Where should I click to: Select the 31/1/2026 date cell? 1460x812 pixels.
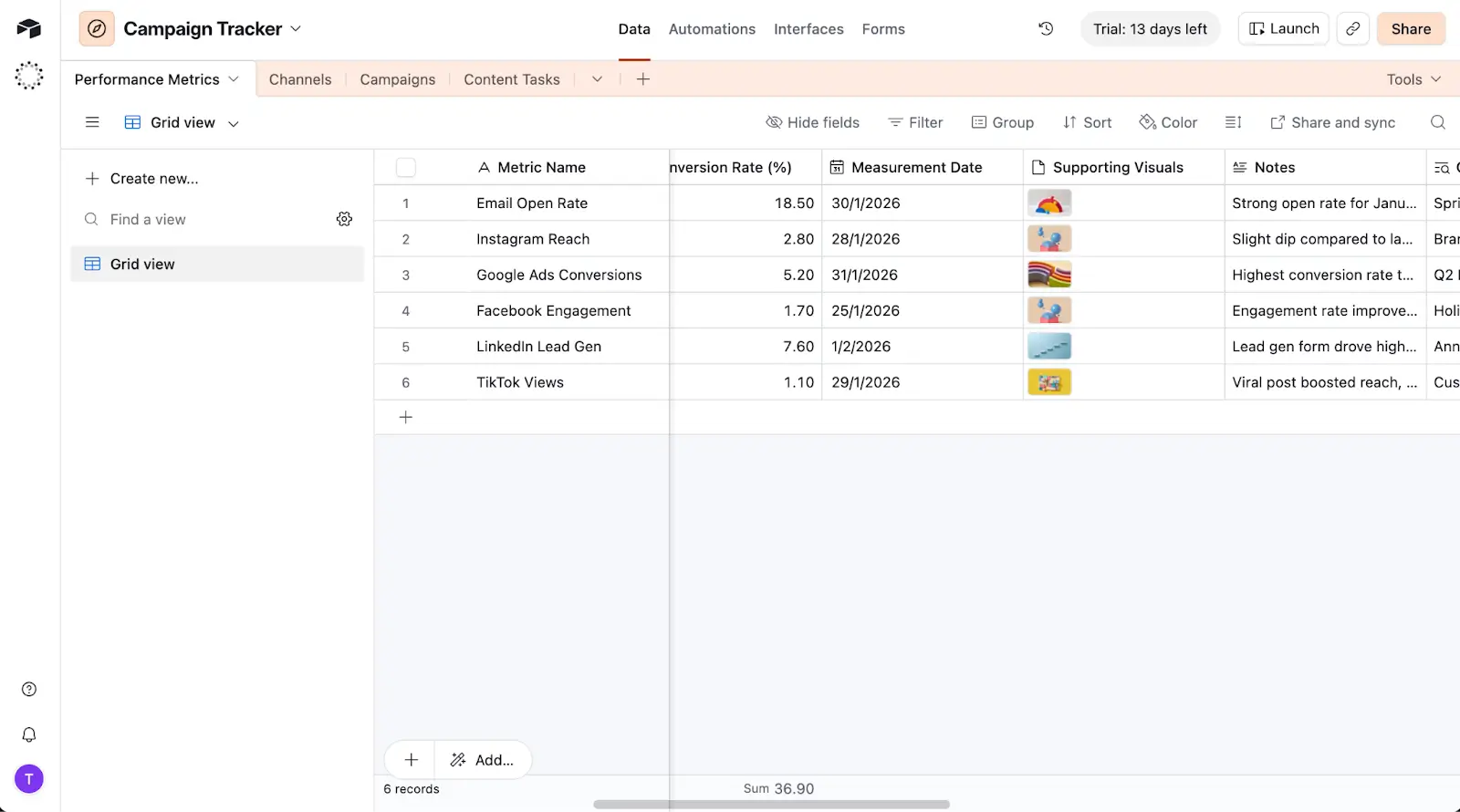coord(923,275)
